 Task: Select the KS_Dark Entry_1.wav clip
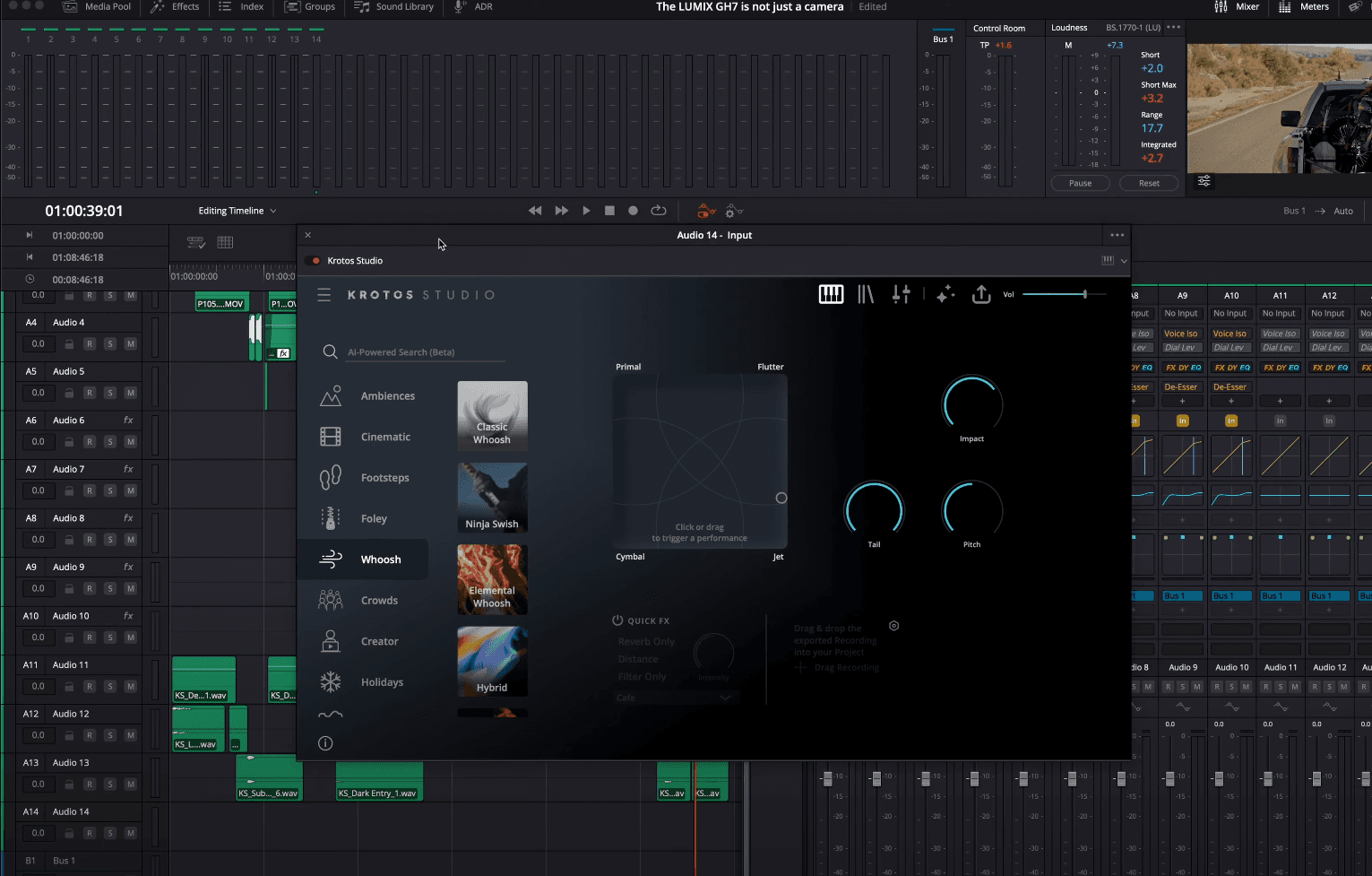point(379,782)
